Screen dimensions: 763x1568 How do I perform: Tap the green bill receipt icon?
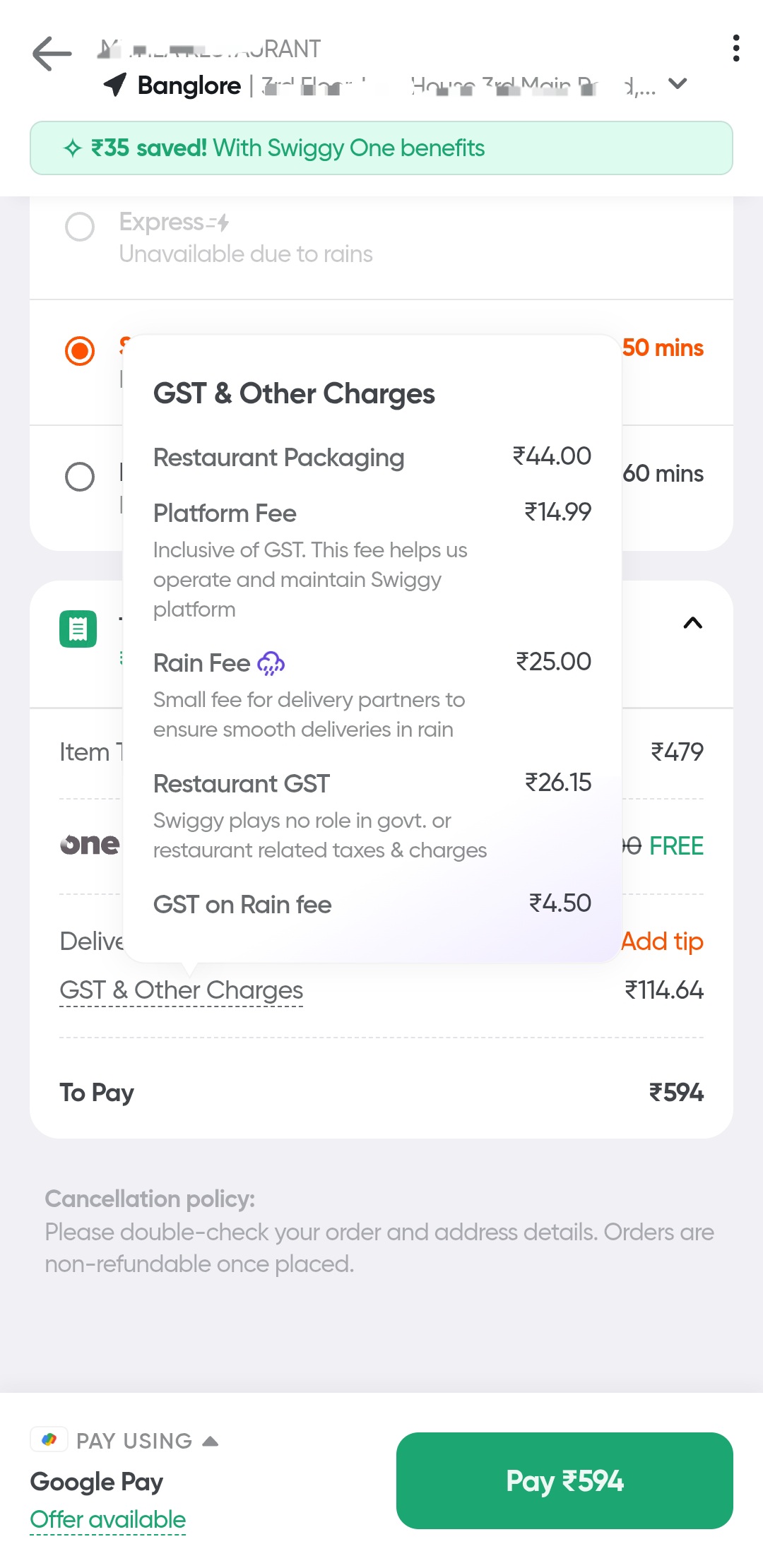[78, 629]
